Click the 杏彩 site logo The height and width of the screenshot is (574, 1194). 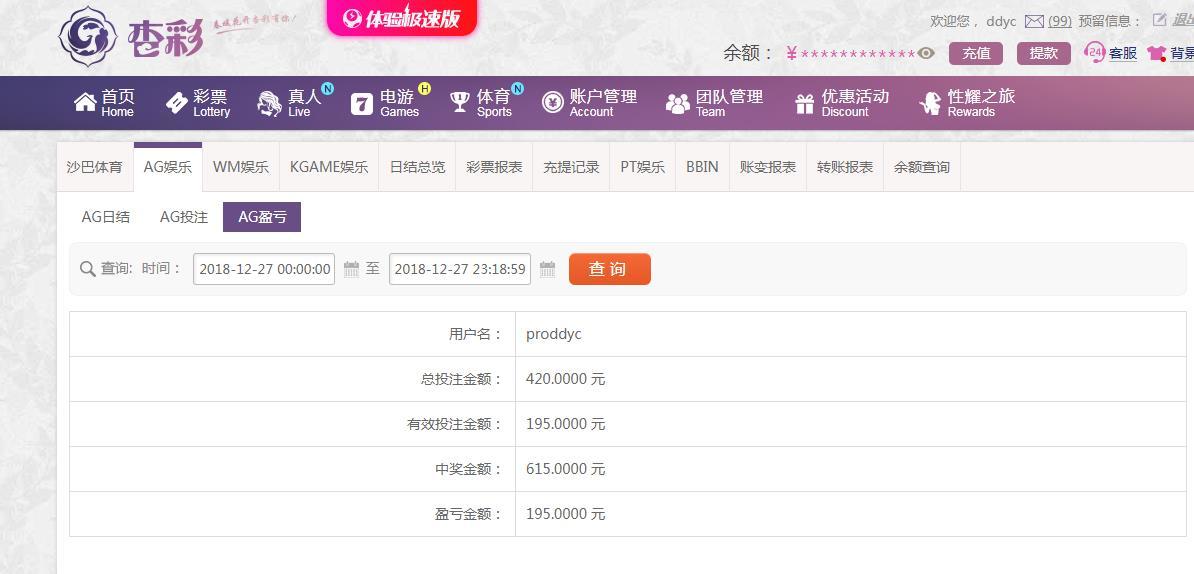tap(130, 37)
